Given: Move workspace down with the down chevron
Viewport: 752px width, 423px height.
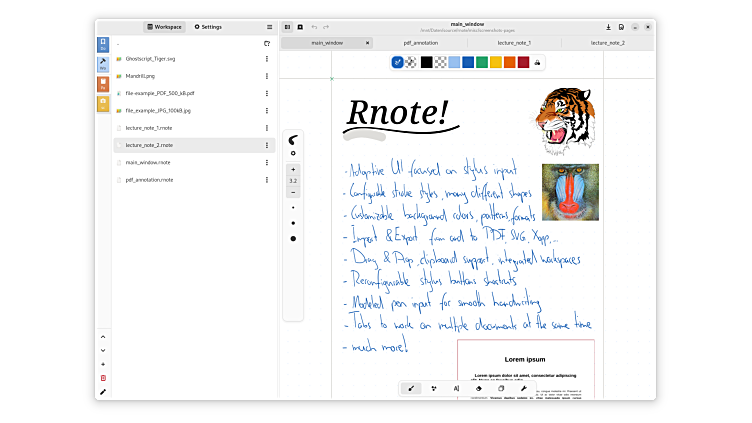Looking at the screenshot, I should tap(103, 351).
